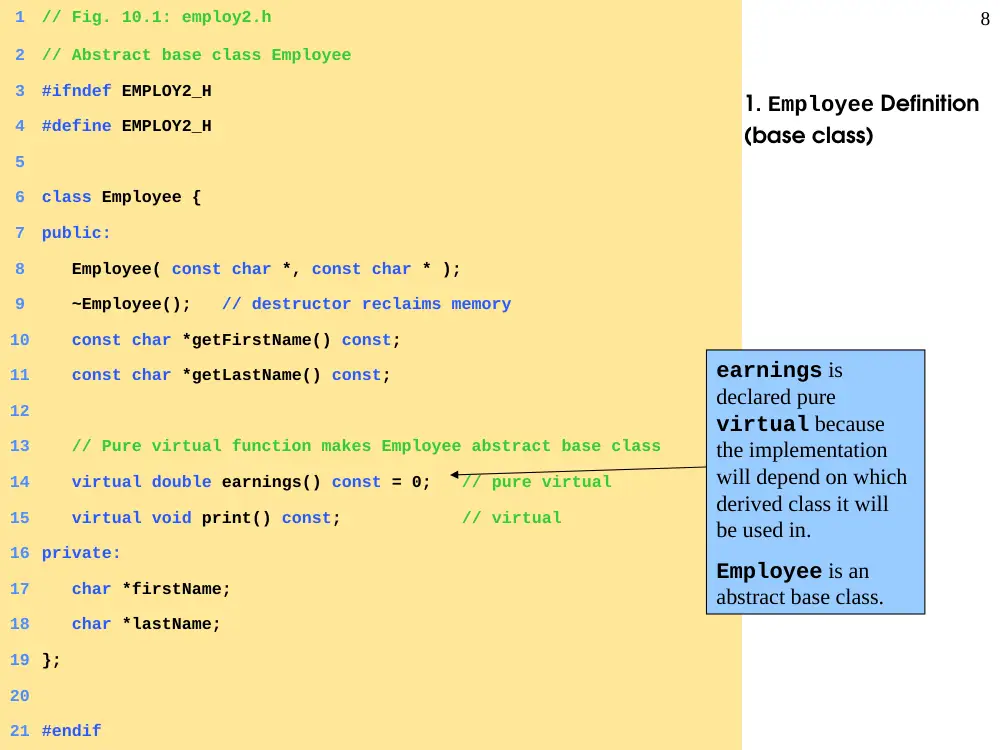Select the 'destructor reclaims memory' comment
Screen dimensions: 1000x750
366,304
